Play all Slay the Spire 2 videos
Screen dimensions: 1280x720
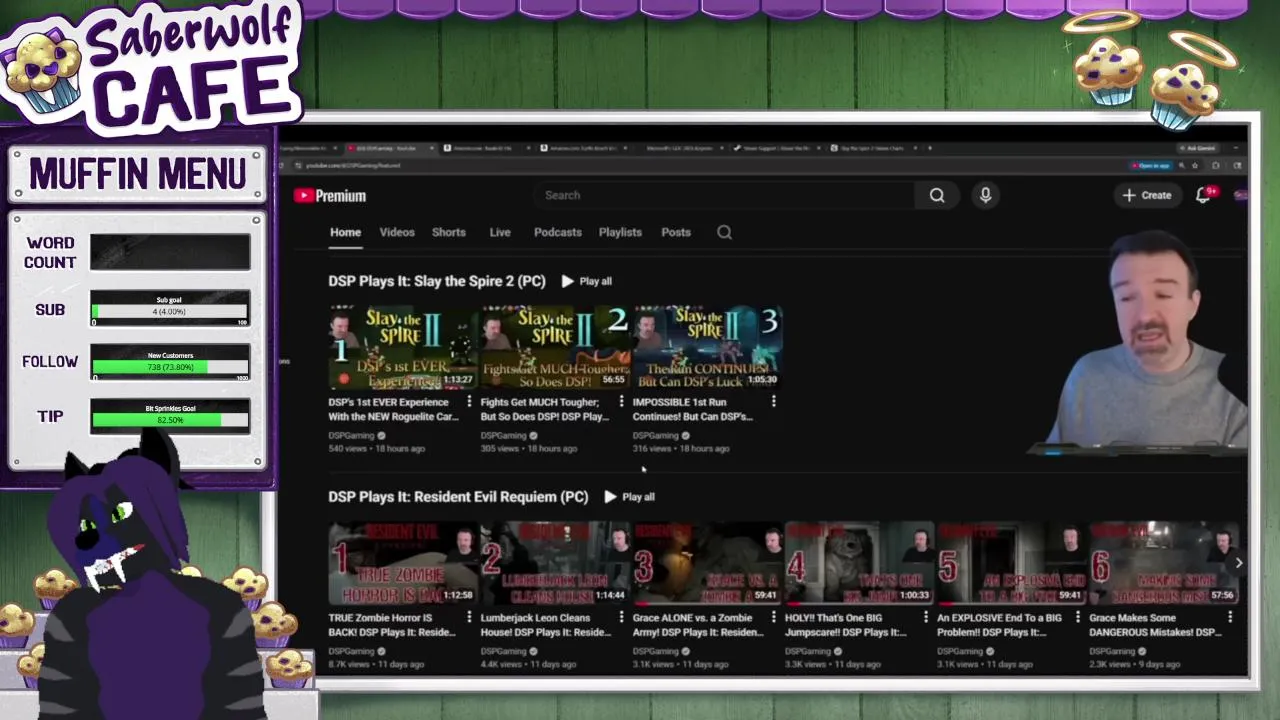[587, 281]
